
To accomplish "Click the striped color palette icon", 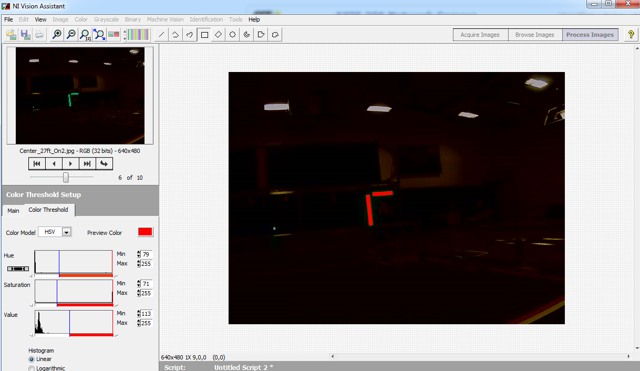I will 138,35.
